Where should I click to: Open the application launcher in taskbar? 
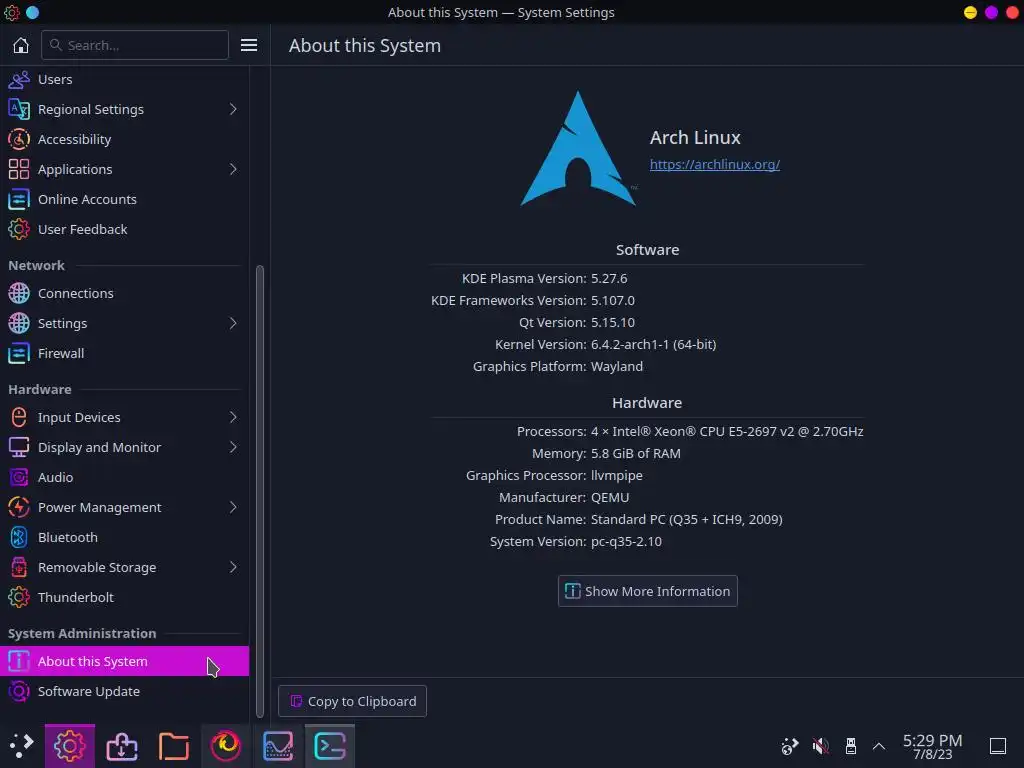coord(21,746)
